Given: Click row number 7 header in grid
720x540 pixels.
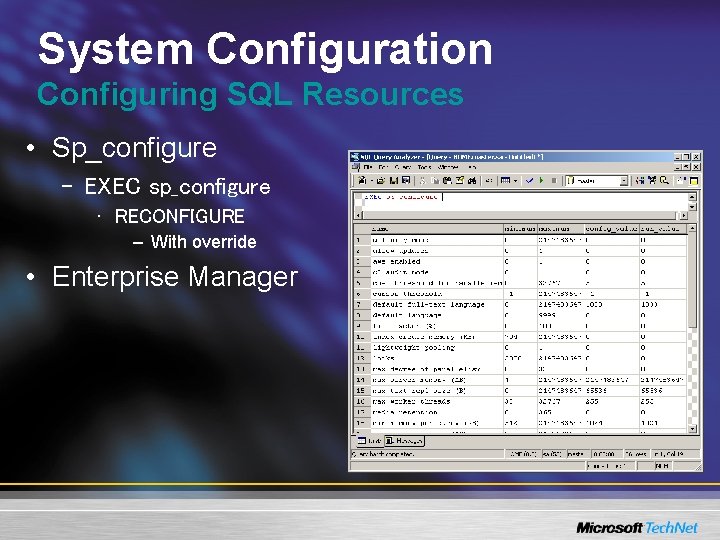Looking at the screenshot, I should (x=362, y=304).
